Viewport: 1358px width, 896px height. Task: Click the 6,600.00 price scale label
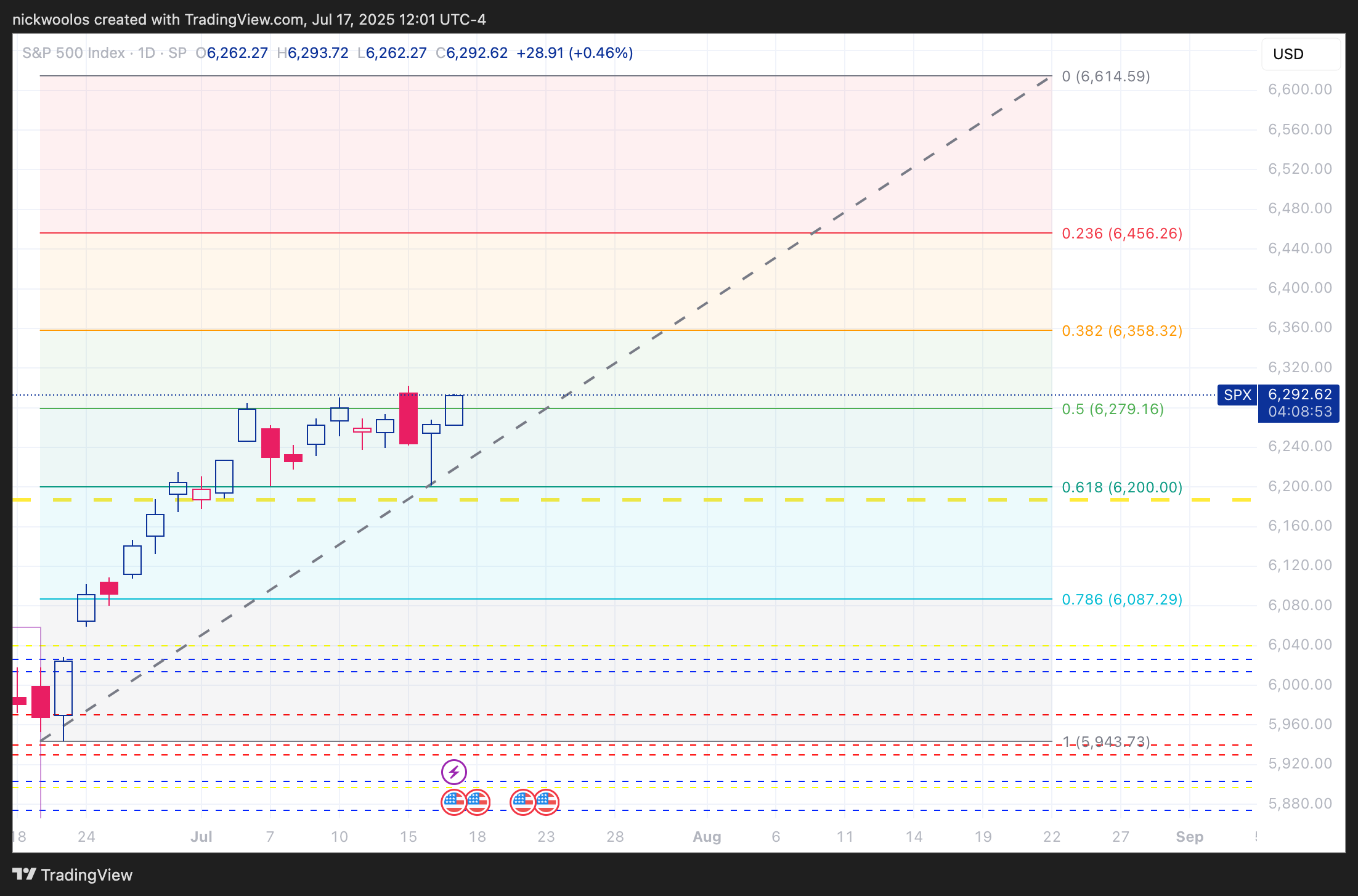point(1299,89)
